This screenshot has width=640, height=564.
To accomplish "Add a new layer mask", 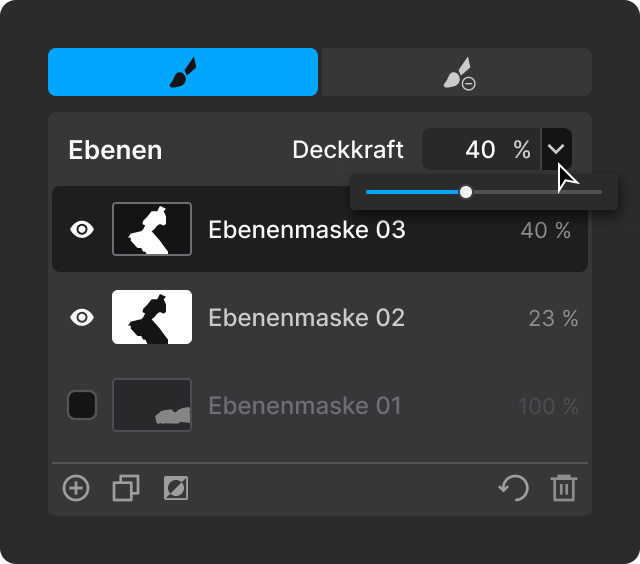I will click(76, 488).
